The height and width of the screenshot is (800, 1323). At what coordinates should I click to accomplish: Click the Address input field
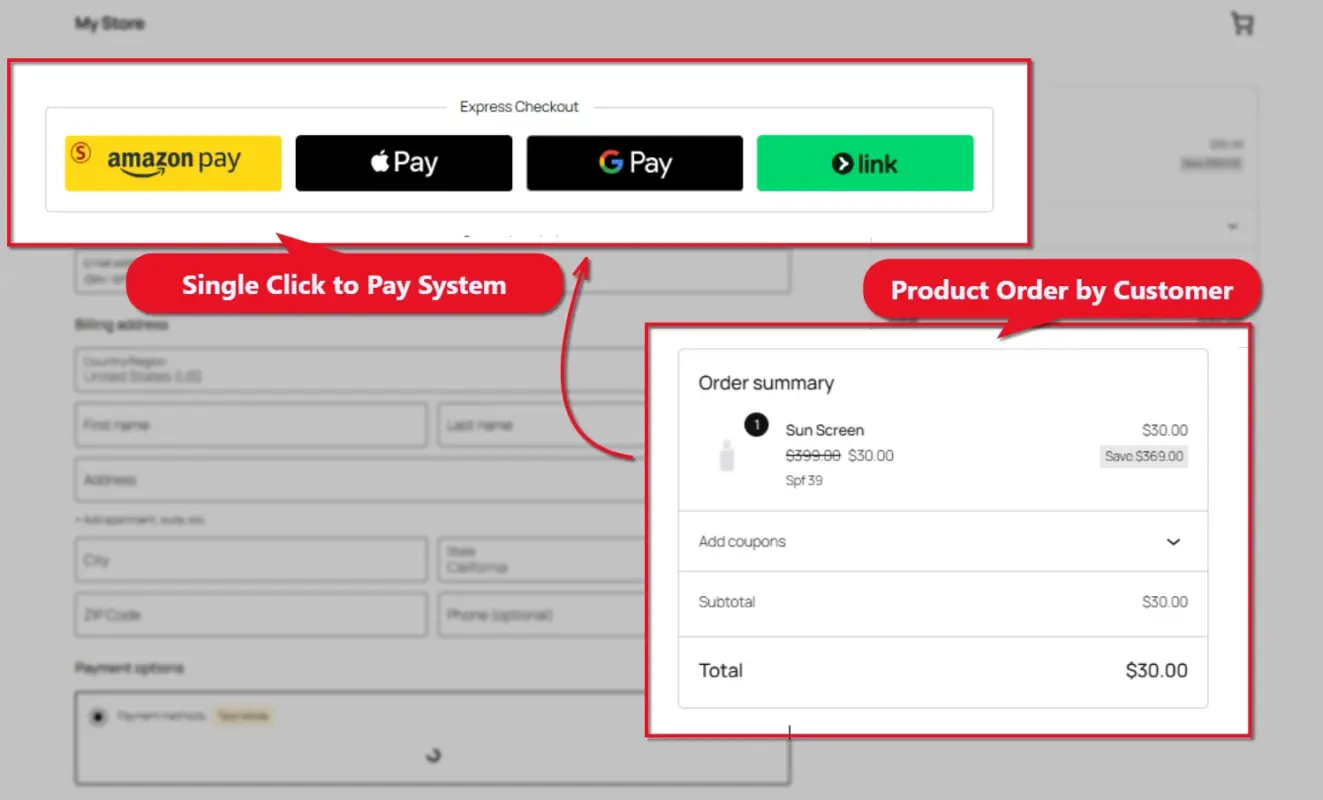pyautogui.click(x=361, y=480)
